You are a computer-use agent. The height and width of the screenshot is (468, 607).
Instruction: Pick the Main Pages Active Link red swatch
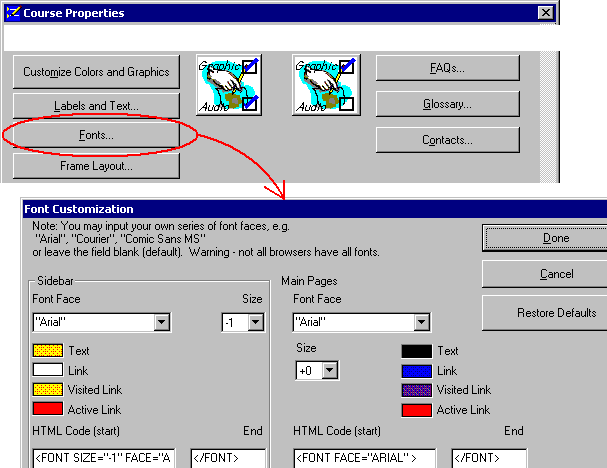(417, 410)
